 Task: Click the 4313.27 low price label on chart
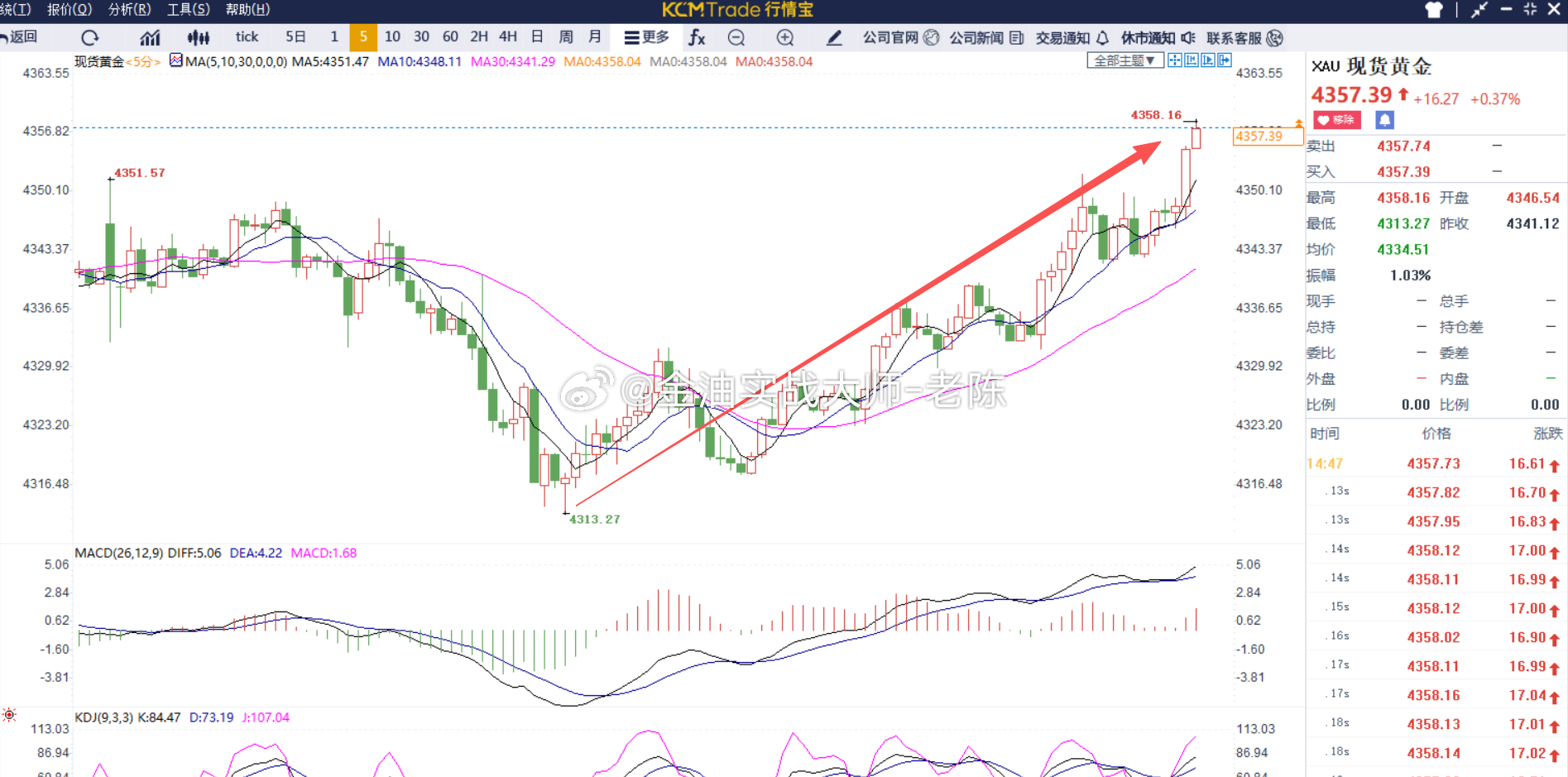tap(594, 520)
